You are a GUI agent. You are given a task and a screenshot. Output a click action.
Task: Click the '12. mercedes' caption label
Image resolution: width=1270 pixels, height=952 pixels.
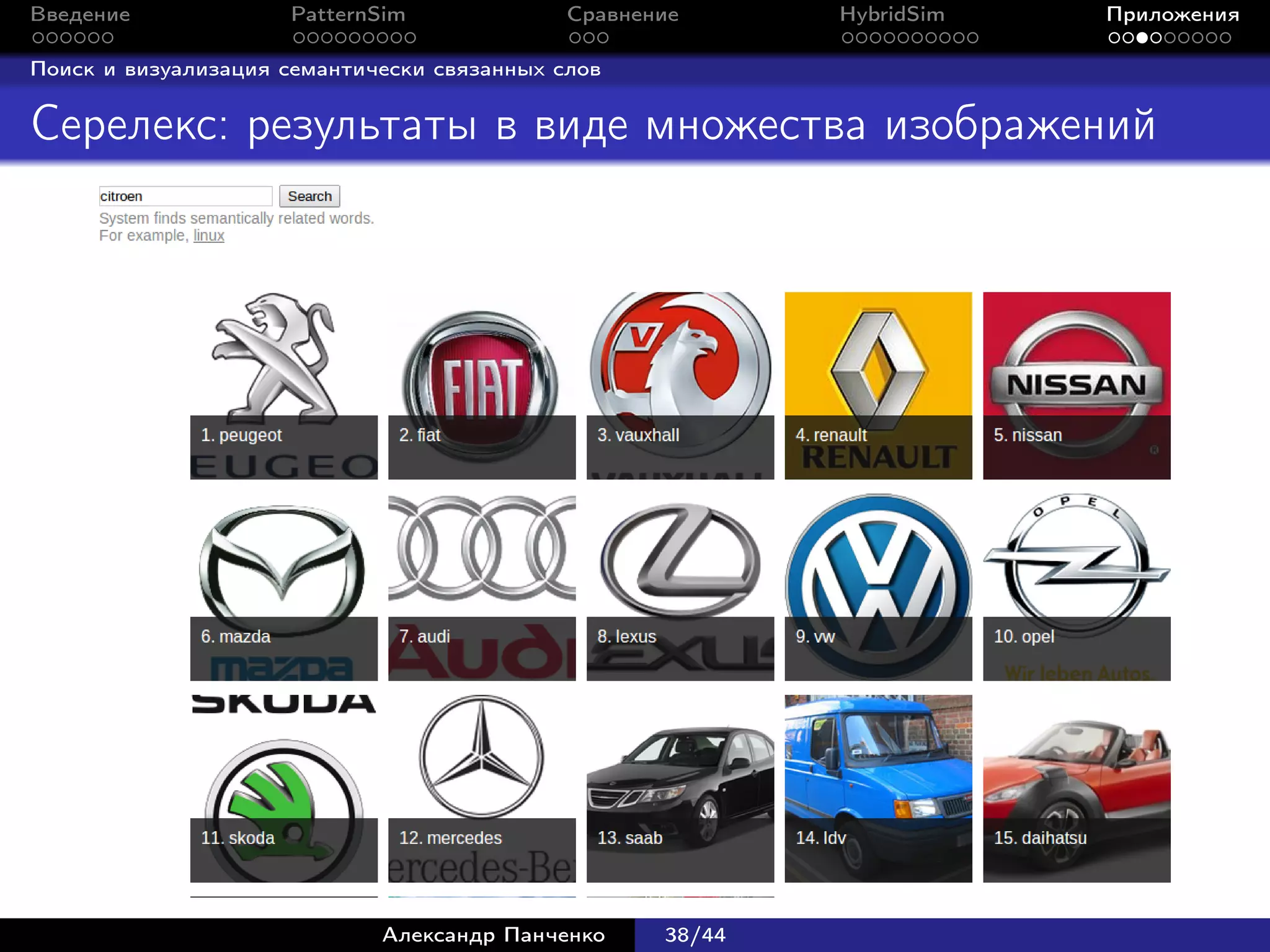[450, 838]
